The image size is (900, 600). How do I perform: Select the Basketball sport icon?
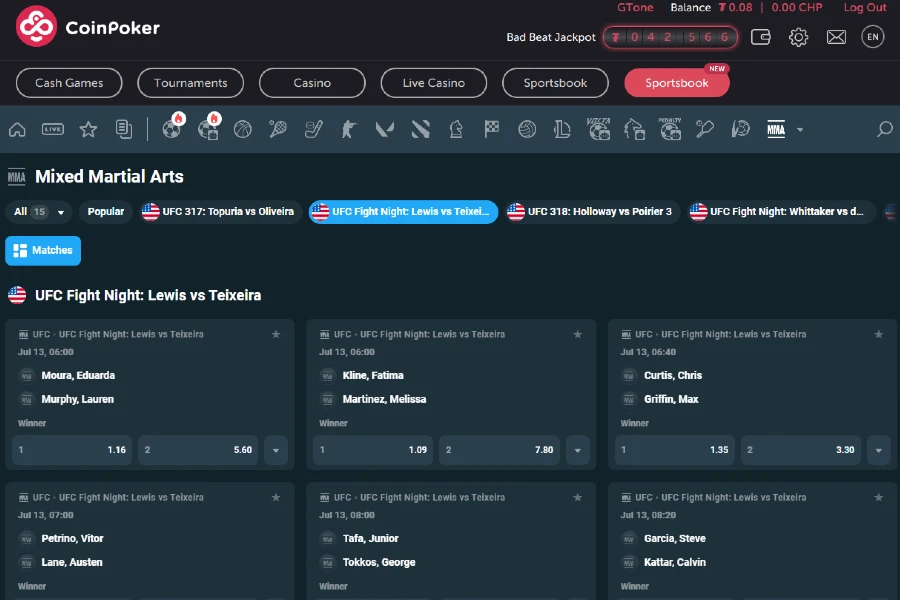click(242, 129)
